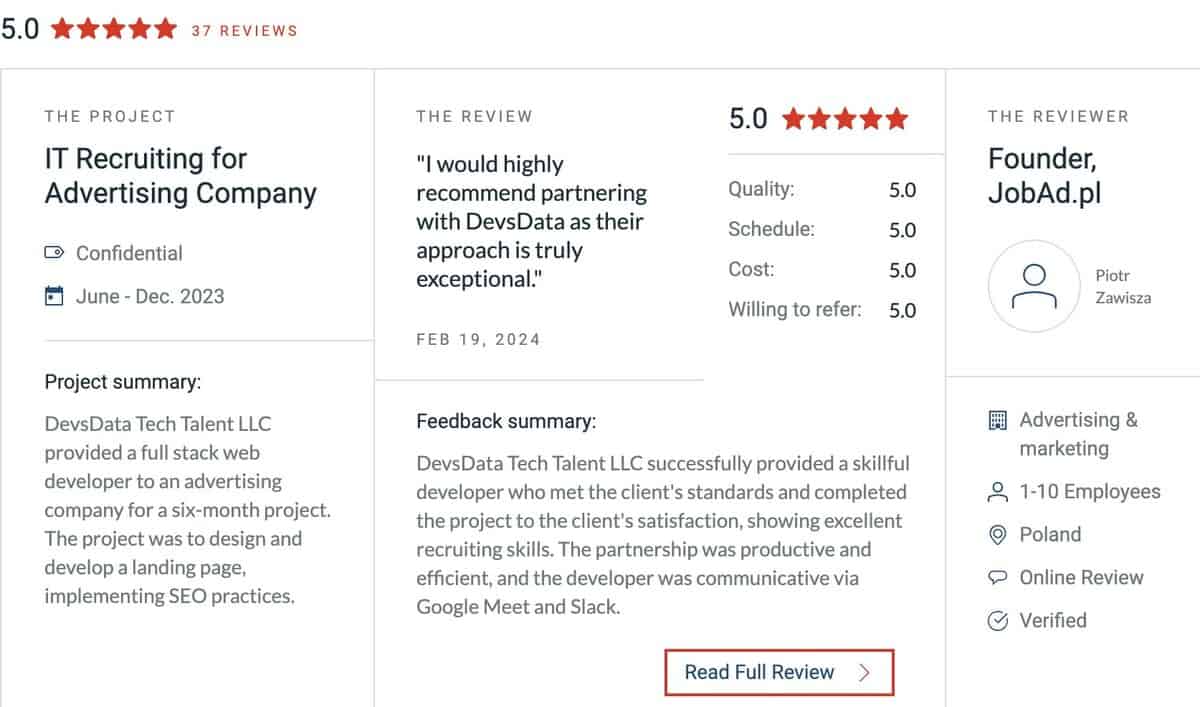Click the Quality score of 5.0
Image resolution: width=1200 pixels, height=707 pixels.
902,190
